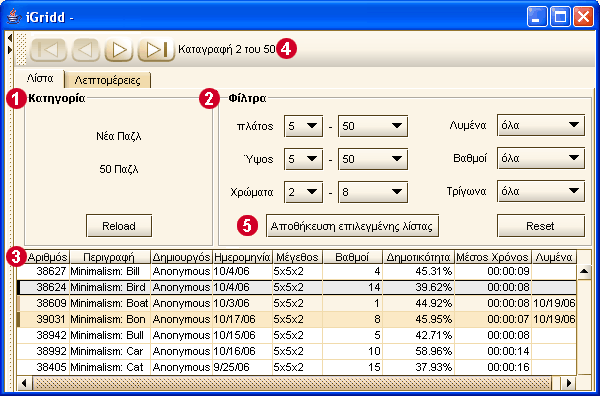Click the Reset filters button
This screenshot has height=396, width=600.
(x=541, y=226)
